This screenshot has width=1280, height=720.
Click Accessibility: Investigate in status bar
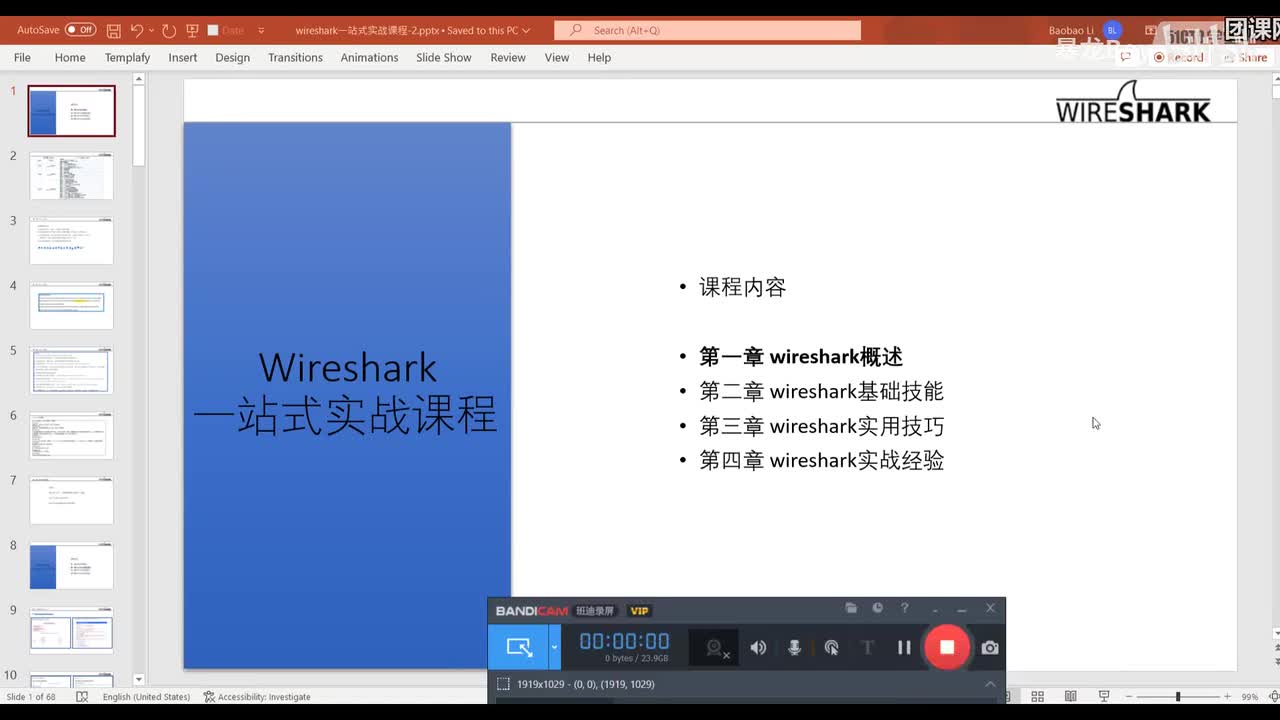[257, 697]
